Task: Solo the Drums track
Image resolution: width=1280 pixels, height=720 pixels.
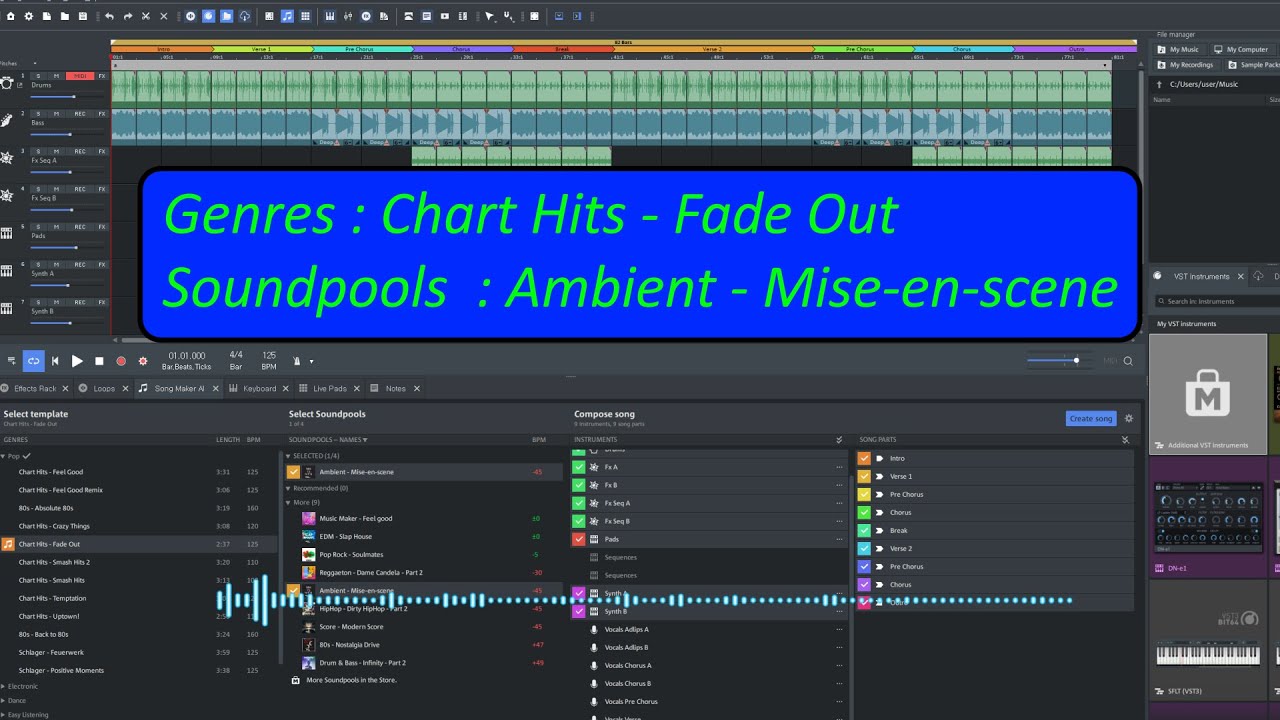Action: [x=38, y=76]
